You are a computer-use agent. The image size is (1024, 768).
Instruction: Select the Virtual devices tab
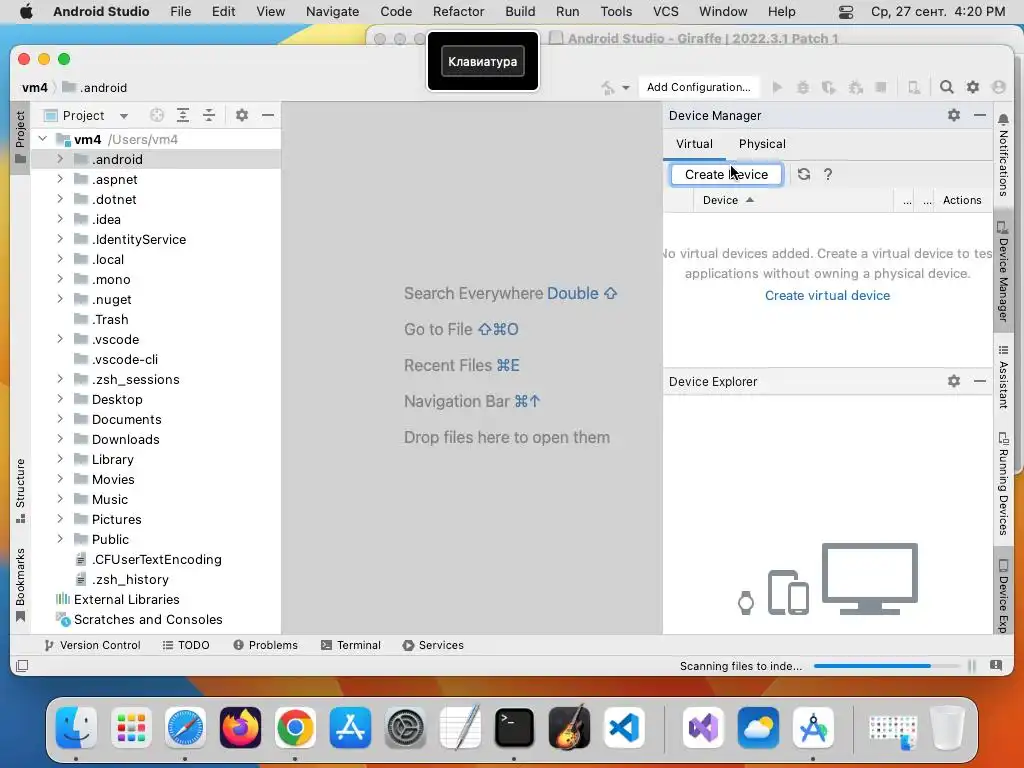[694, 144]
